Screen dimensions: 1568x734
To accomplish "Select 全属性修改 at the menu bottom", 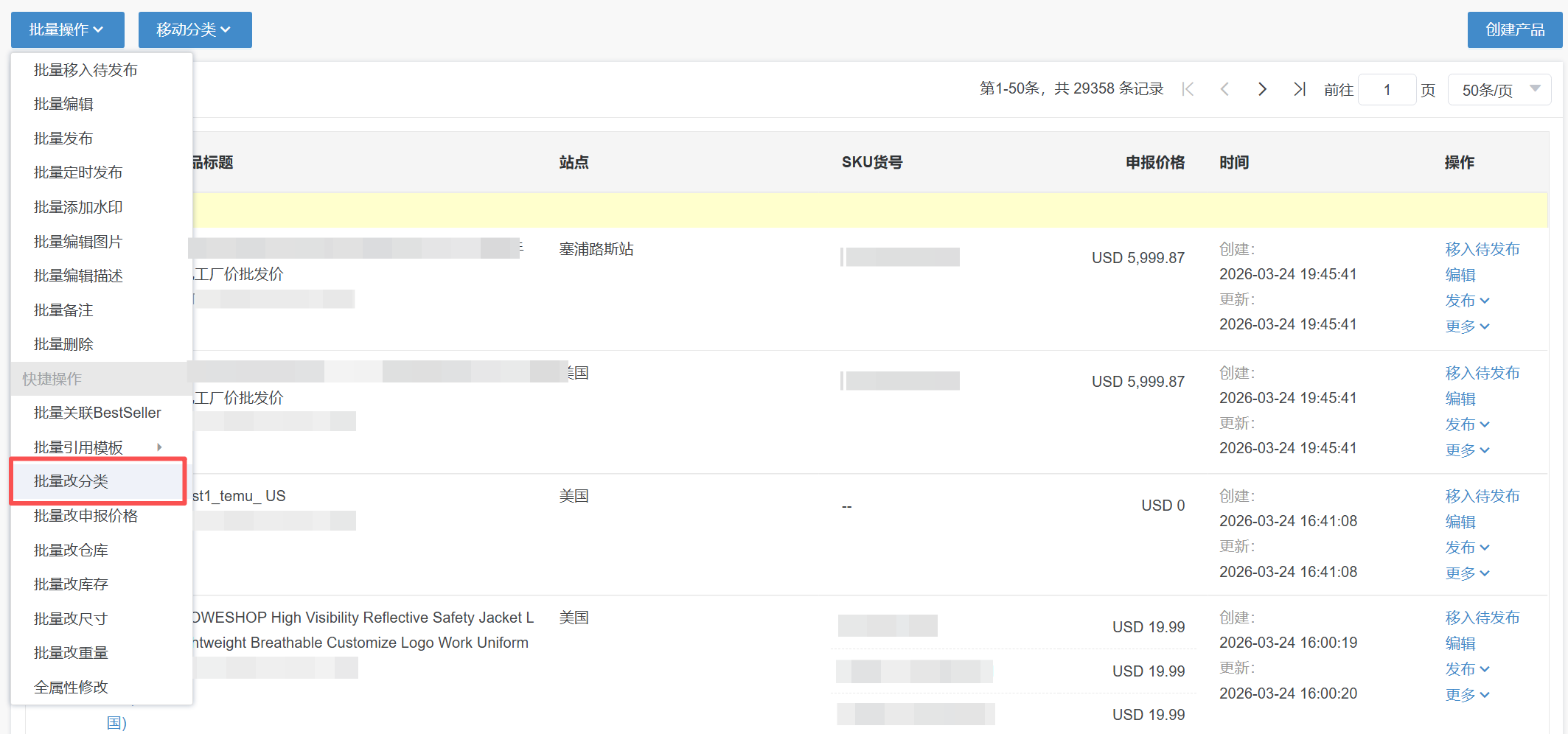I will [71, 688].
